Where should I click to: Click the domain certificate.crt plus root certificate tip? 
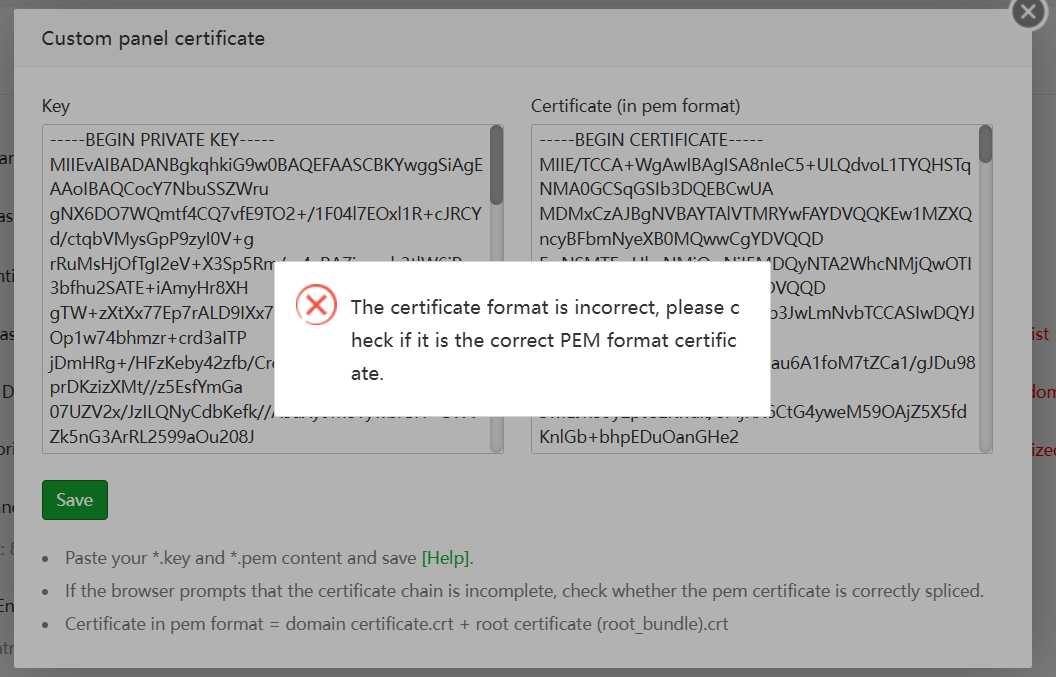(x=397, y=624)
